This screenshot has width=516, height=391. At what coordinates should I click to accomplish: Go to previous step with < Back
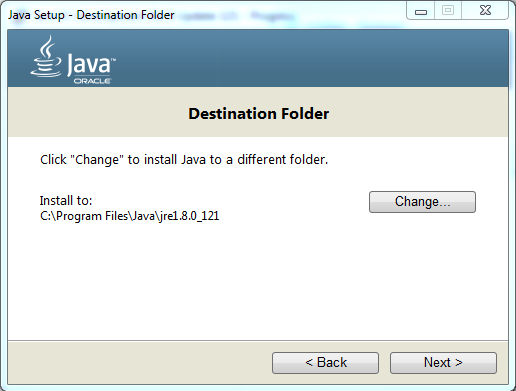click(x=325, y=363)
